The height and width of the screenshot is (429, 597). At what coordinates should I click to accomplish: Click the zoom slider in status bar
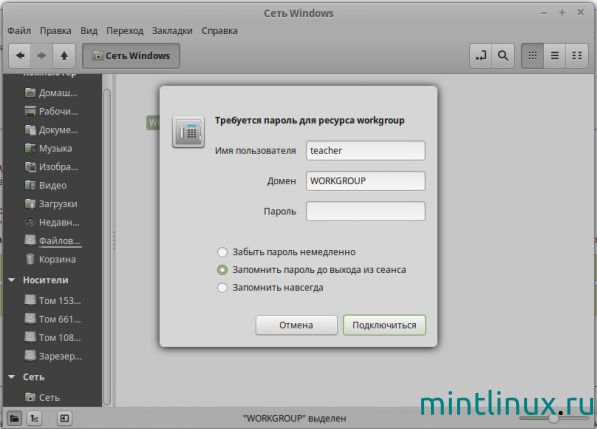(x=553, y=418)
